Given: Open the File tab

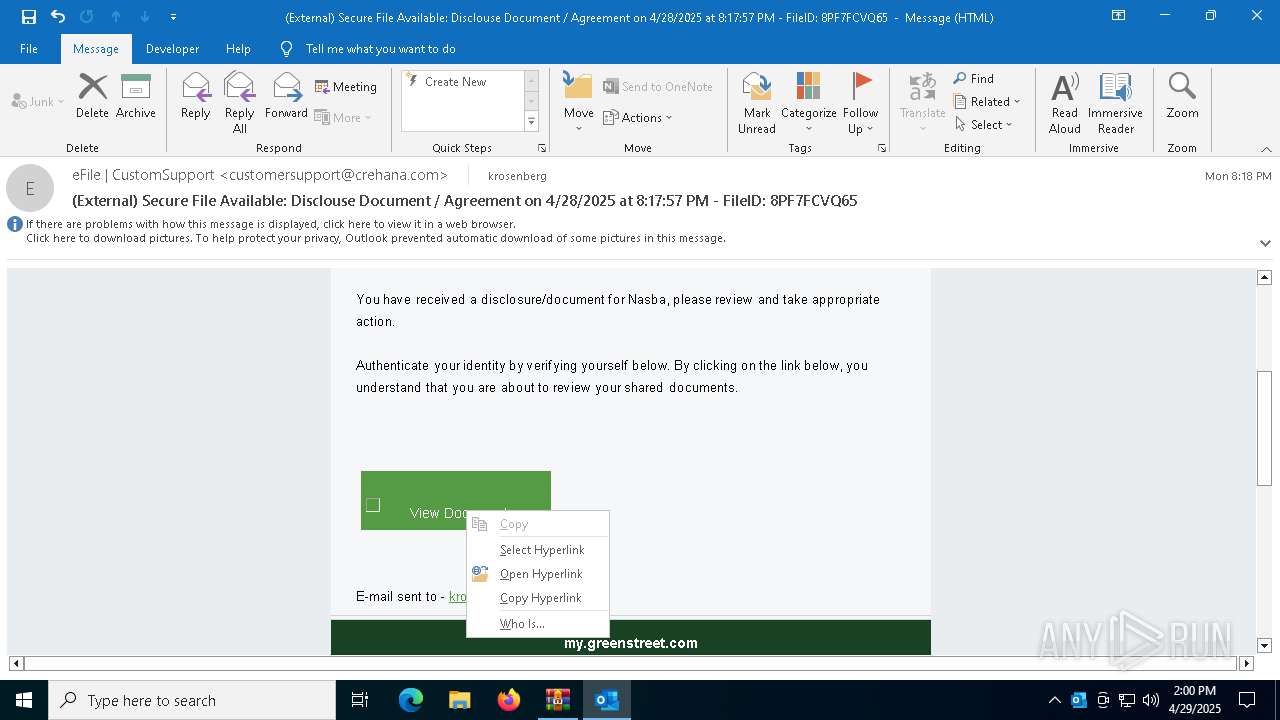Looking at the screenshot, I should [x=29, y=49].
